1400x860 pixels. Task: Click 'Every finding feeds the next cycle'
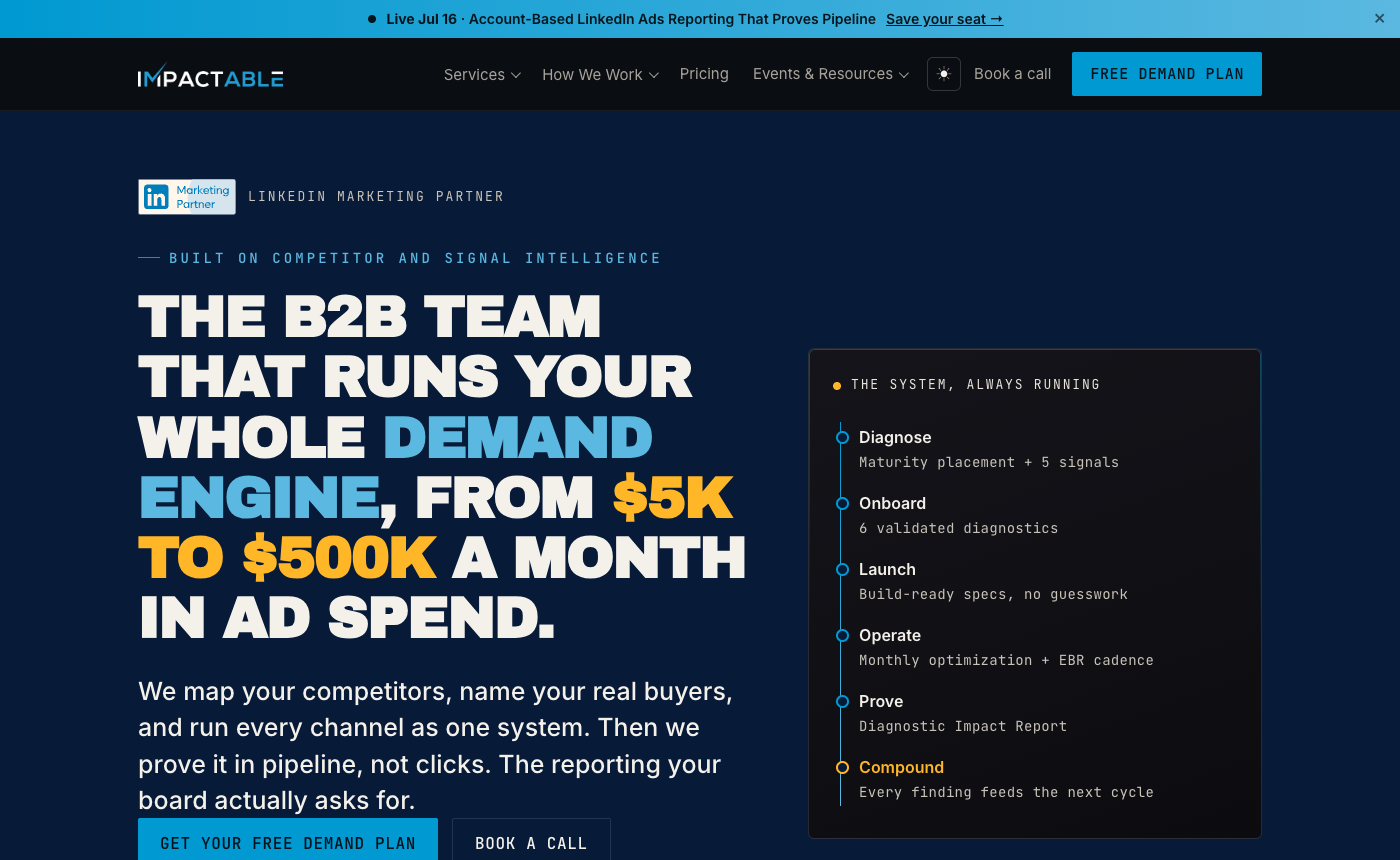click(1006, 792)
